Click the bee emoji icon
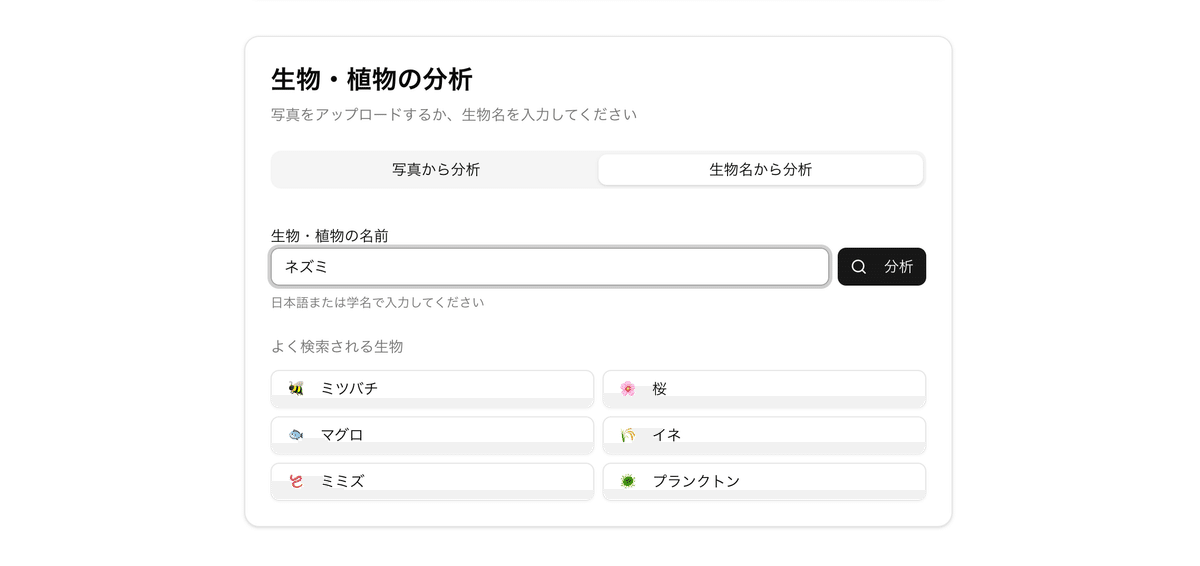This screenshot has height=566, width=1200. point(296,388)
